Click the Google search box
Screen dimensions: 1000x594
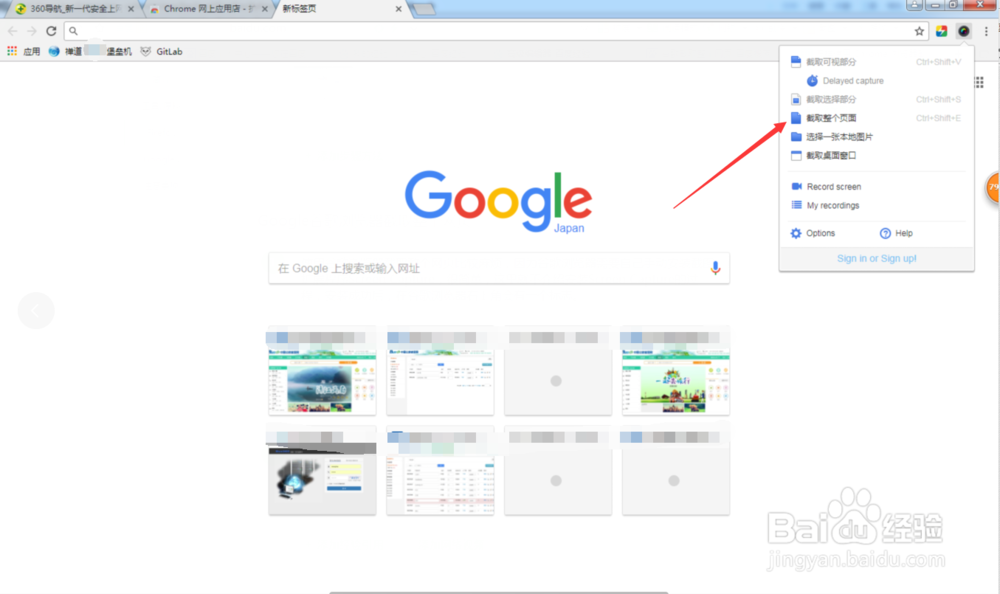tap(499, 268)
